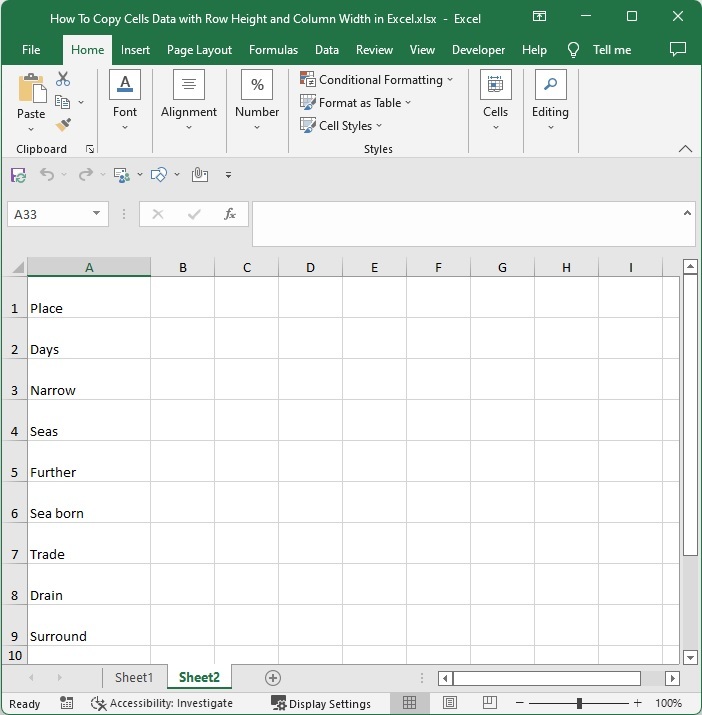Click the Cancel X in formula bar
Image resolution: width=702 pixels, height=715 pixels.
158,214
